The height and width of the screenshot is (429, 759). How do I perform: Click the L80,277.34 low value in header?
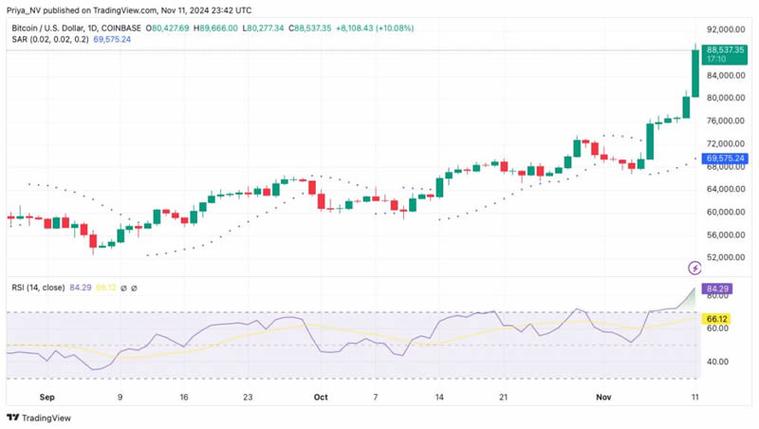[x=263, y=29]
